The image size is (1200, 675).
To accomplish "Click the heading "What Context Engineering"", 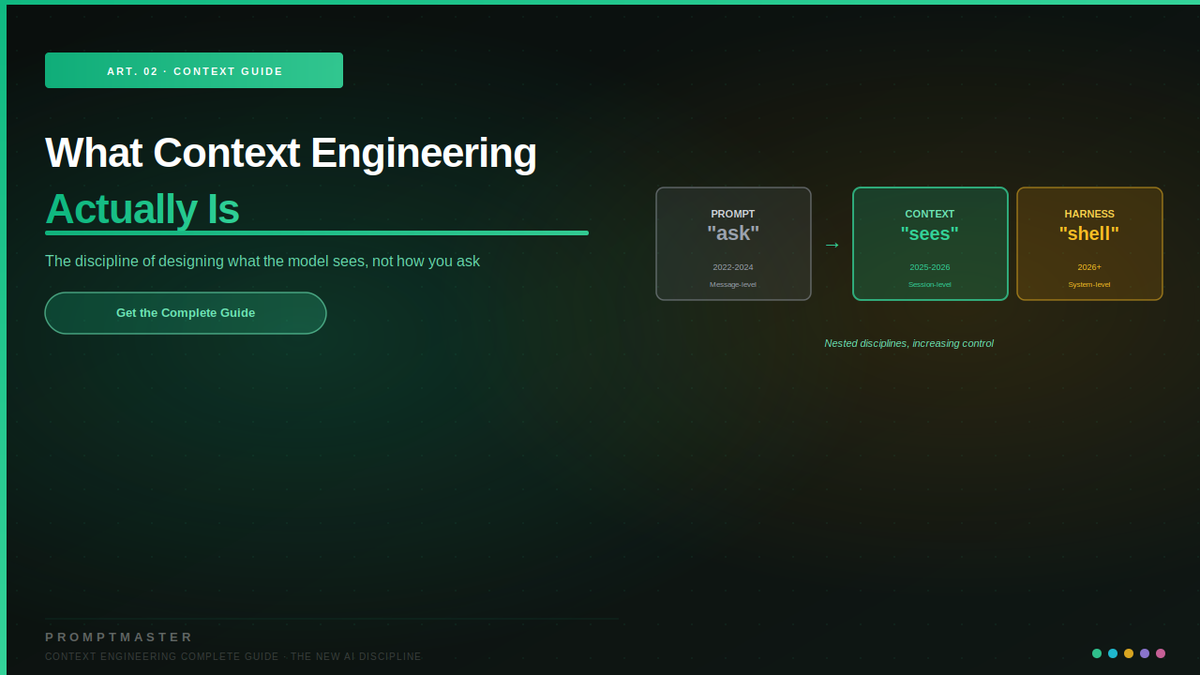I will click(291, 153).
